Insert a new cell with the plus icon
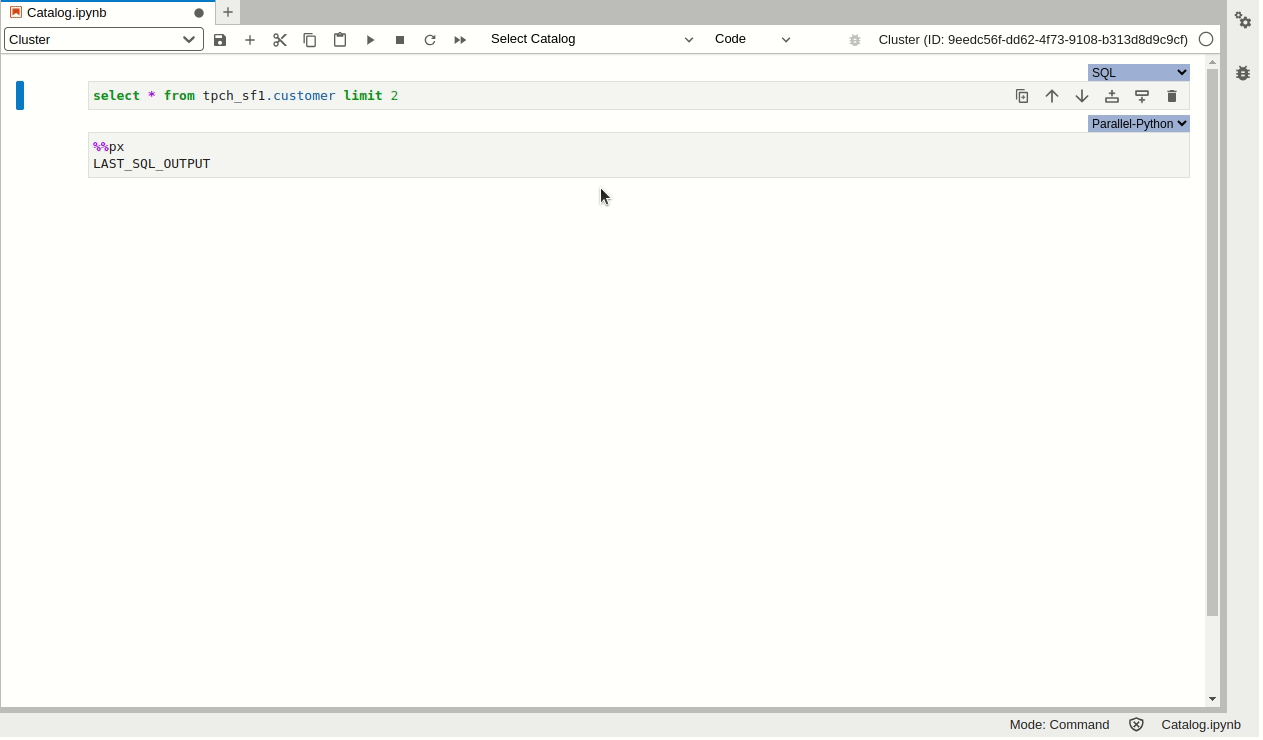The image size is (1263, 740). pos(250,40)
